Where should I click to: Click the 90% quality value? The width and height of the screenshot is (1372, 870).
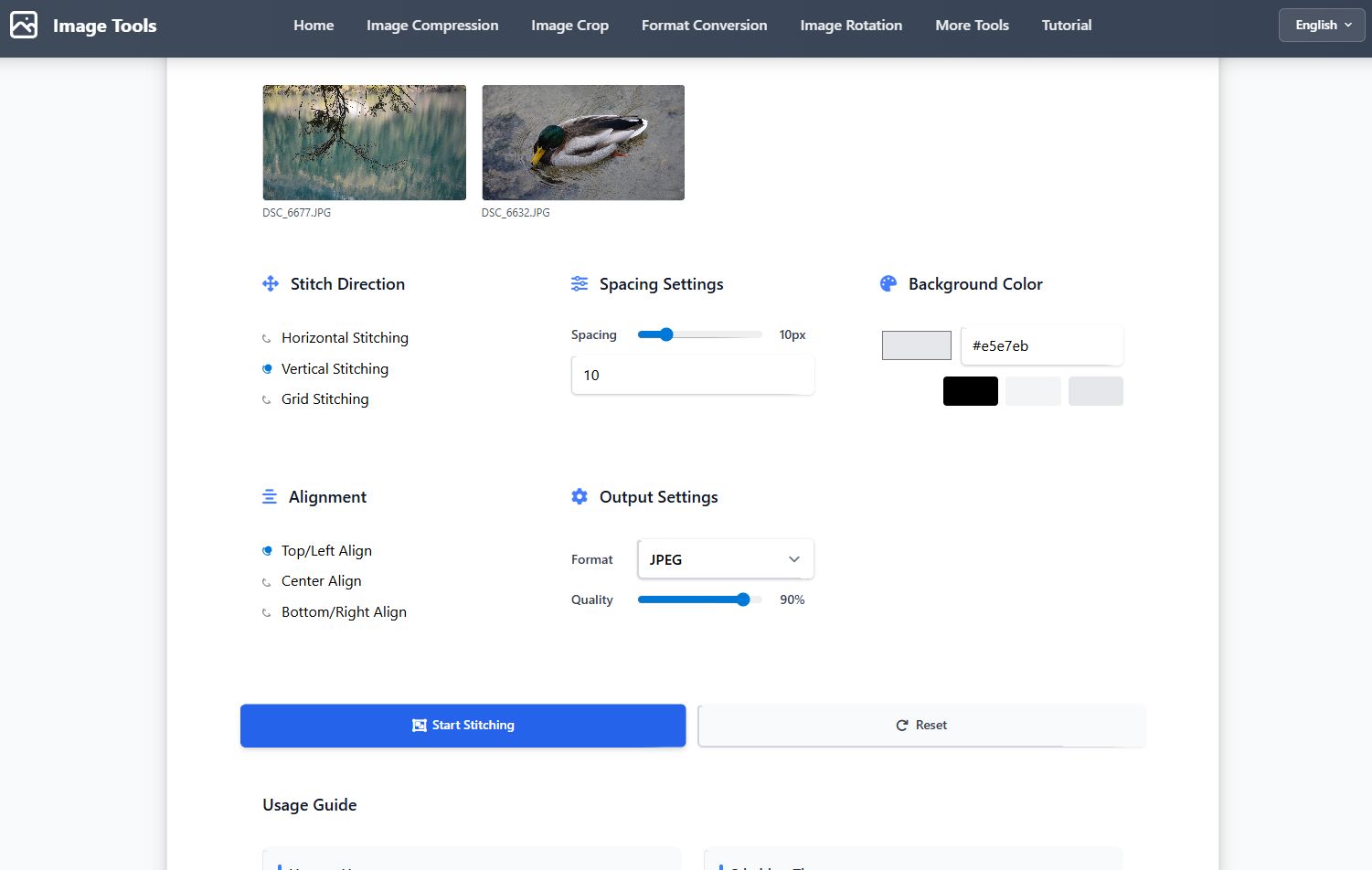[x=792, y=599]
